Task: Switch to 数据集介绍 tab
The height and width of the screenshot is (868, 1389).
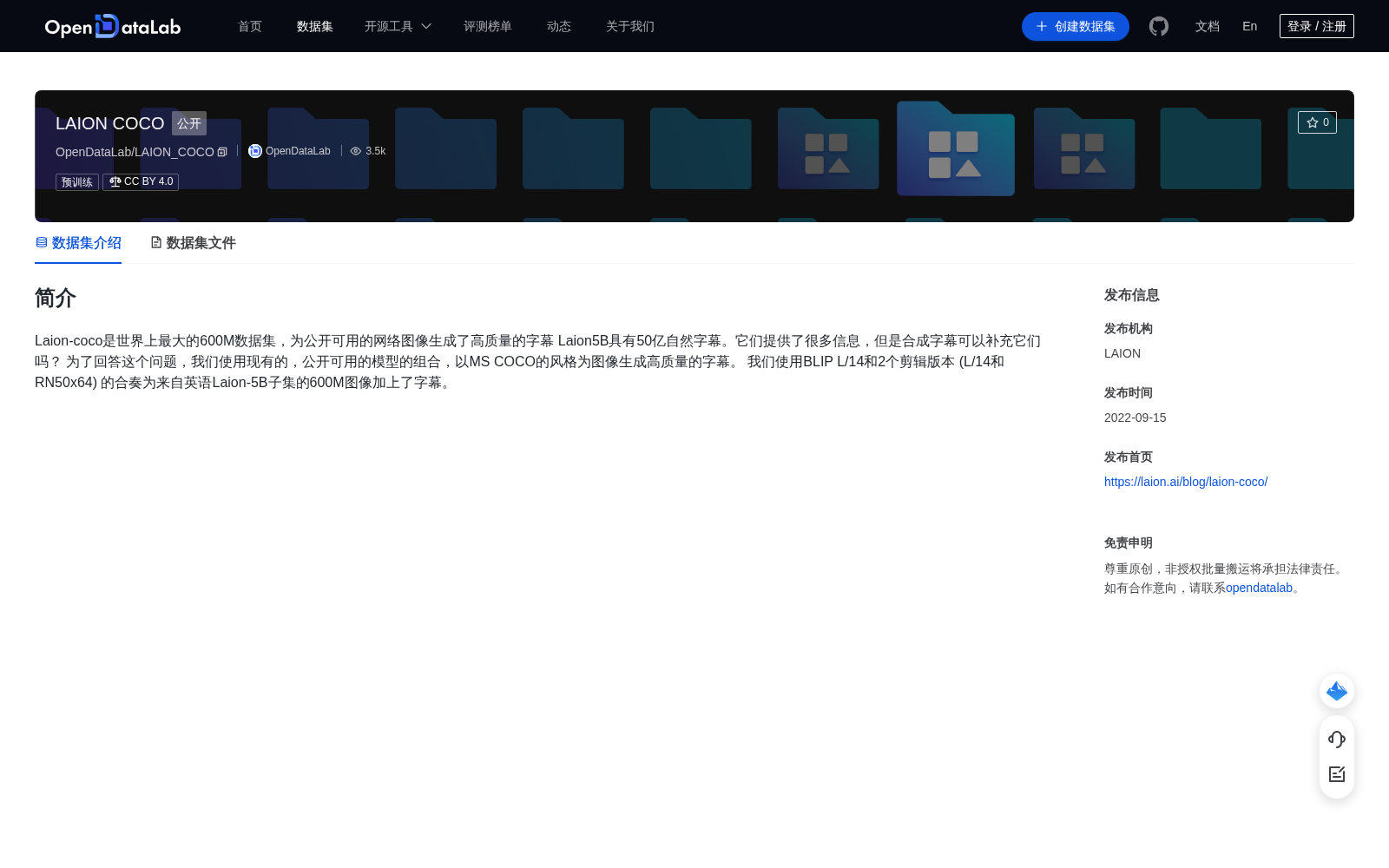Action: point(78,243)
